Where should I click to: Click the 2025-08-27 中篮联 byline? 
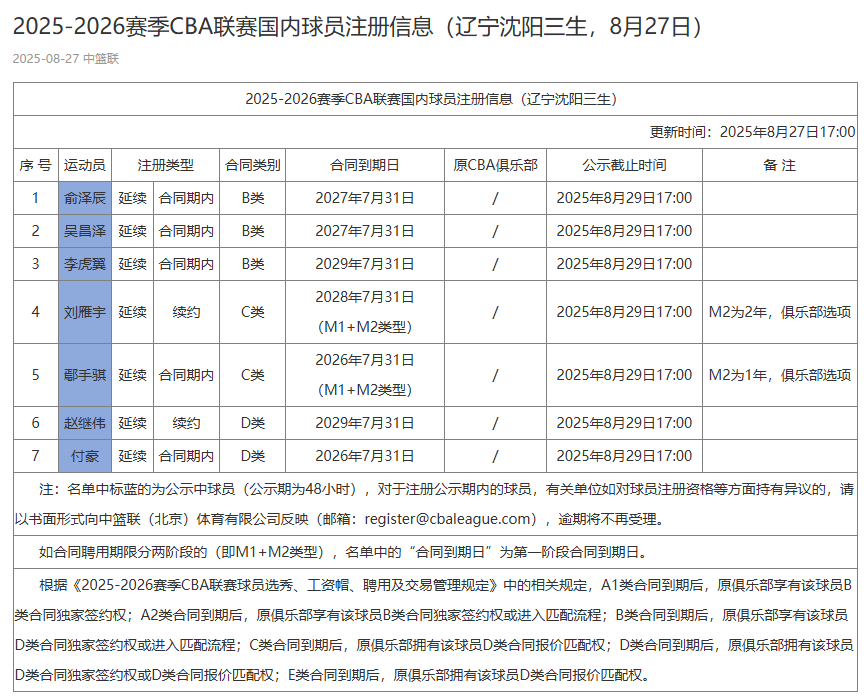(x=66, y=58)
